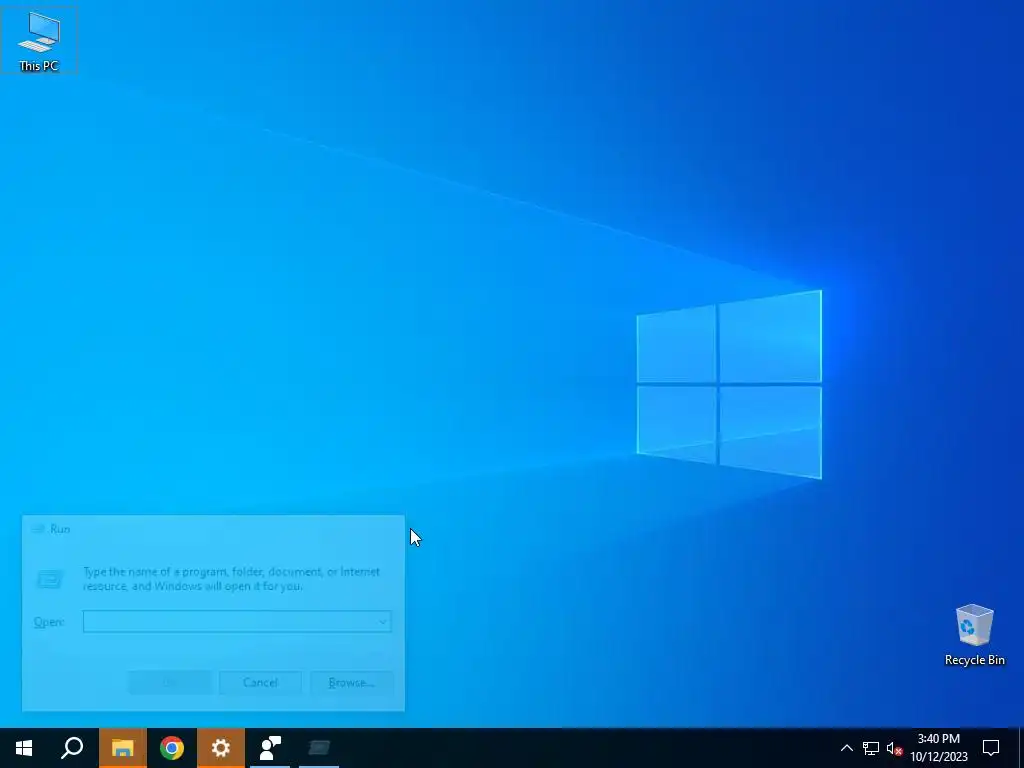
Task: Expand the Open combo box dropdown arrow
Action: click(383, 622)
